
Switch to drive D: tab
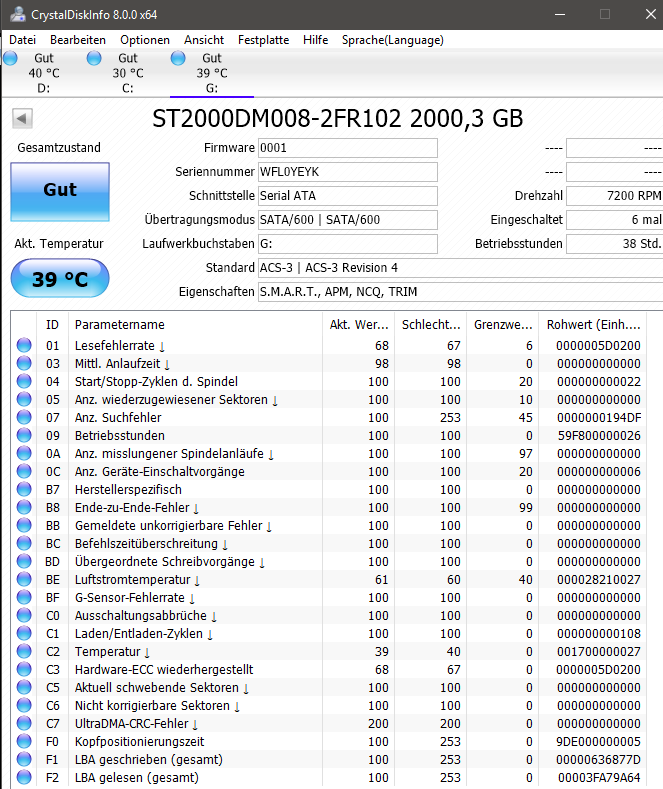(44, 73)
